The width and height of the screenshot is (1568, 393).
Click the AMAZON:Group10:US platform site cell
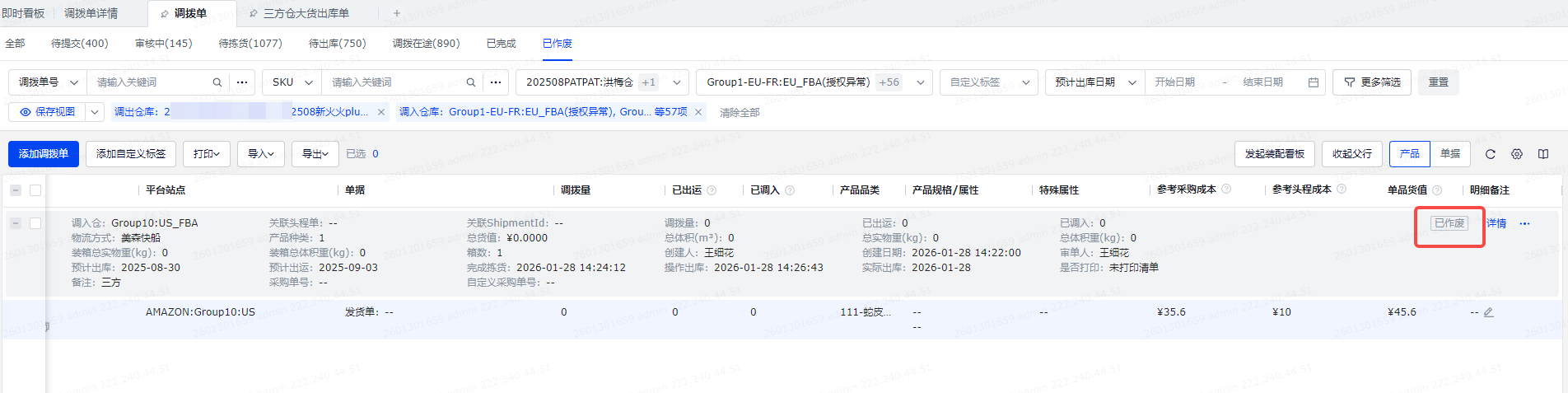tap(200, 312)
